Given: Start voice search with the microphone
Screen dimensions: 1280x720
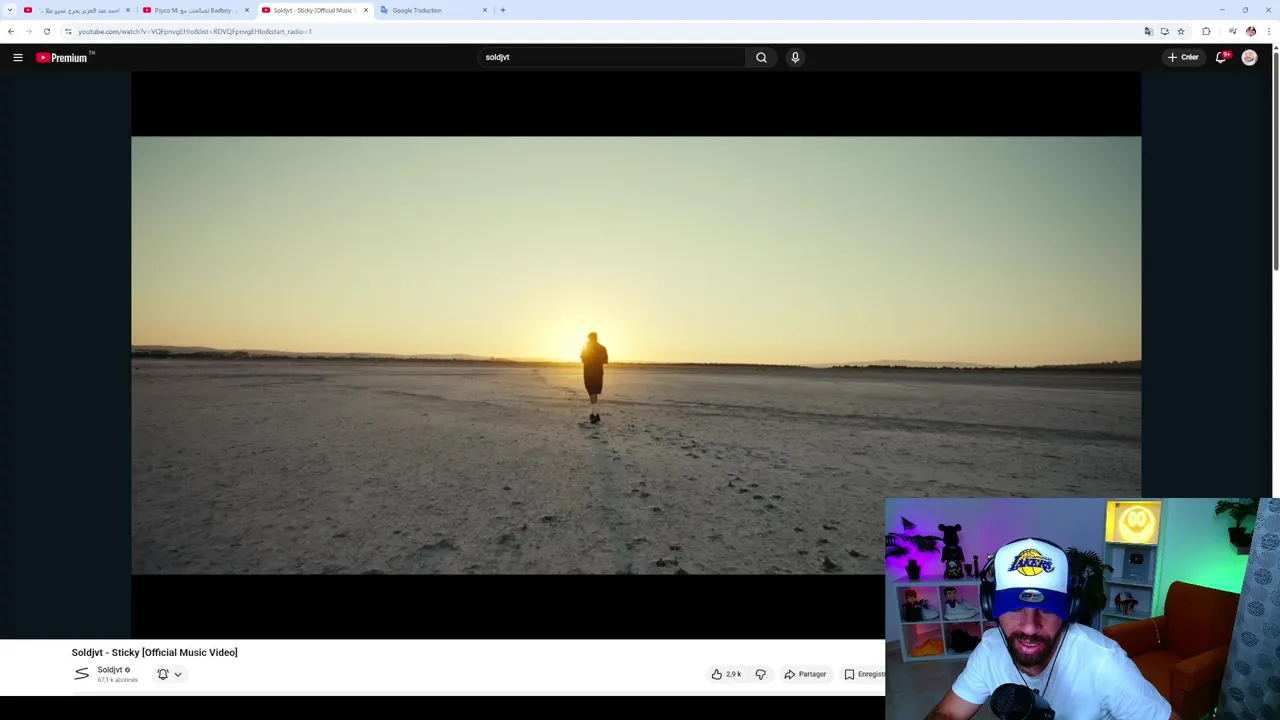Looking at the screenshot, I should pyautogui.click(x=795, y=57).
